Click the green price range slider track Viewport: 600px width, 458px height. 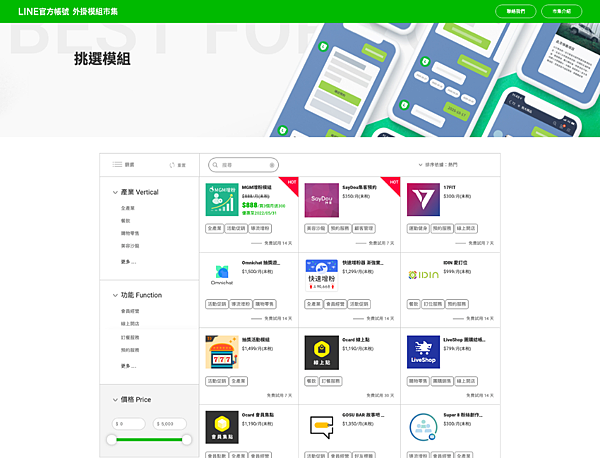149,440
